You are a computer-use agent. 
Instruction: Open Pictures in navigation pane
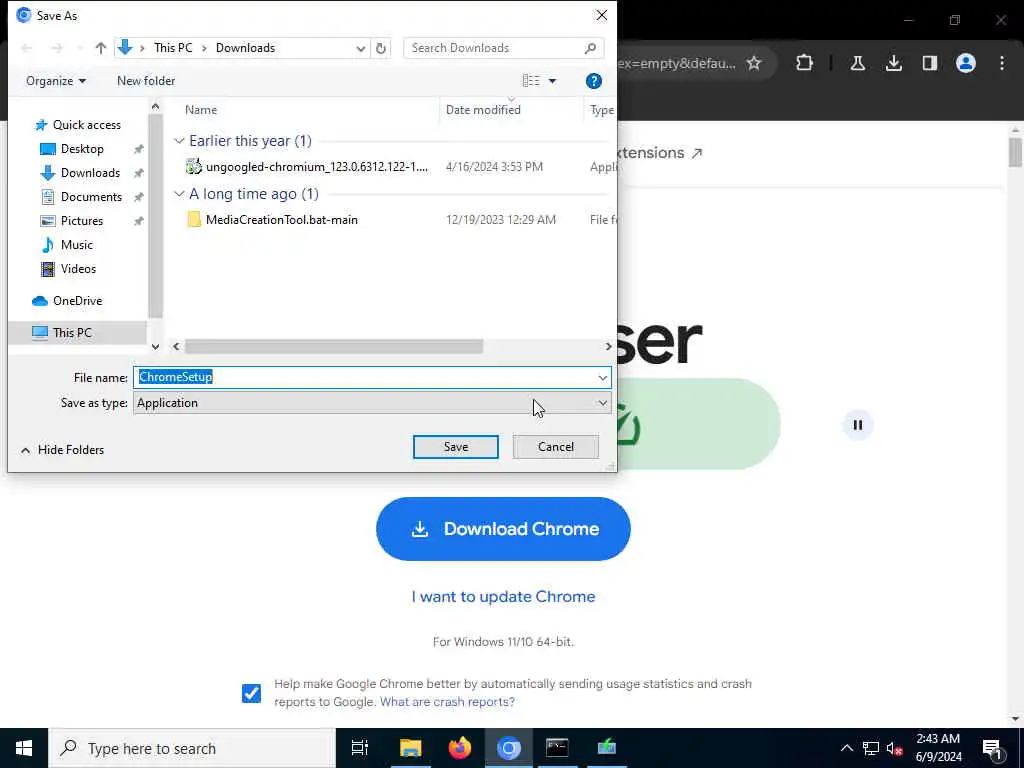[72, 221]
